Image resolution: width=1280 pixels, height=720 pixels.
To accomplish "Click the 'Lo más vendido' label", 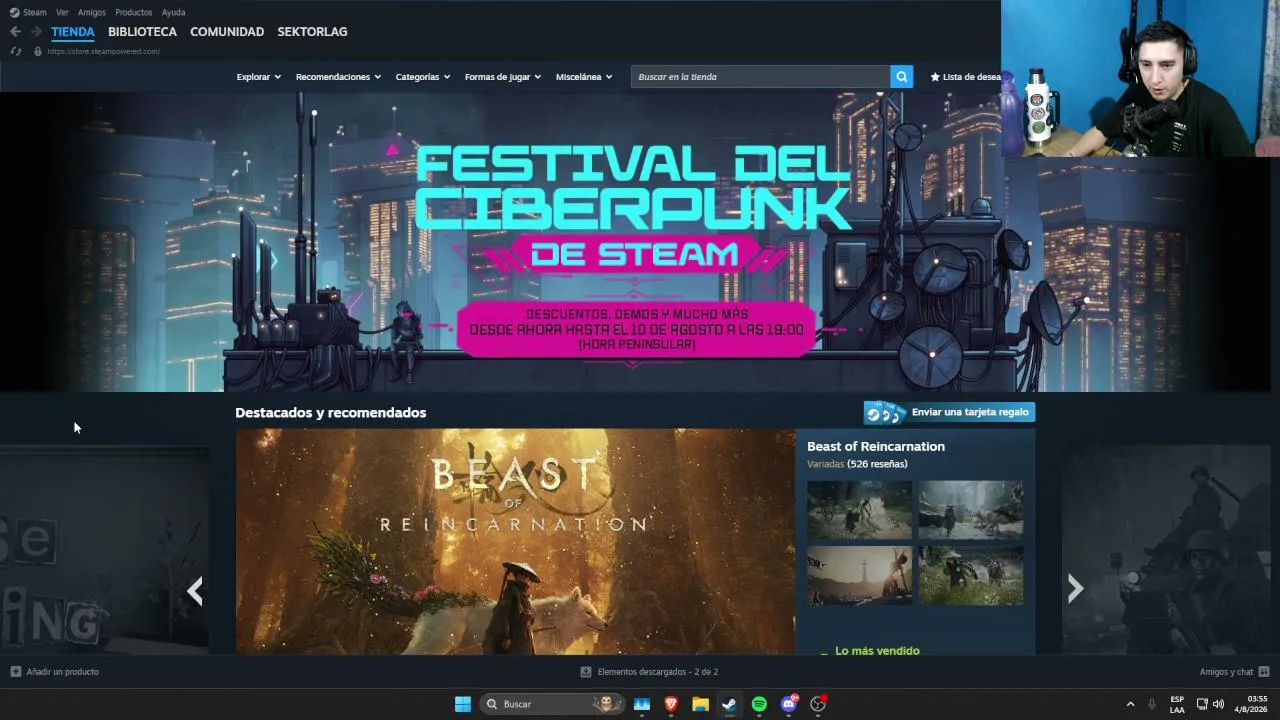I will [x=877, y=651].
